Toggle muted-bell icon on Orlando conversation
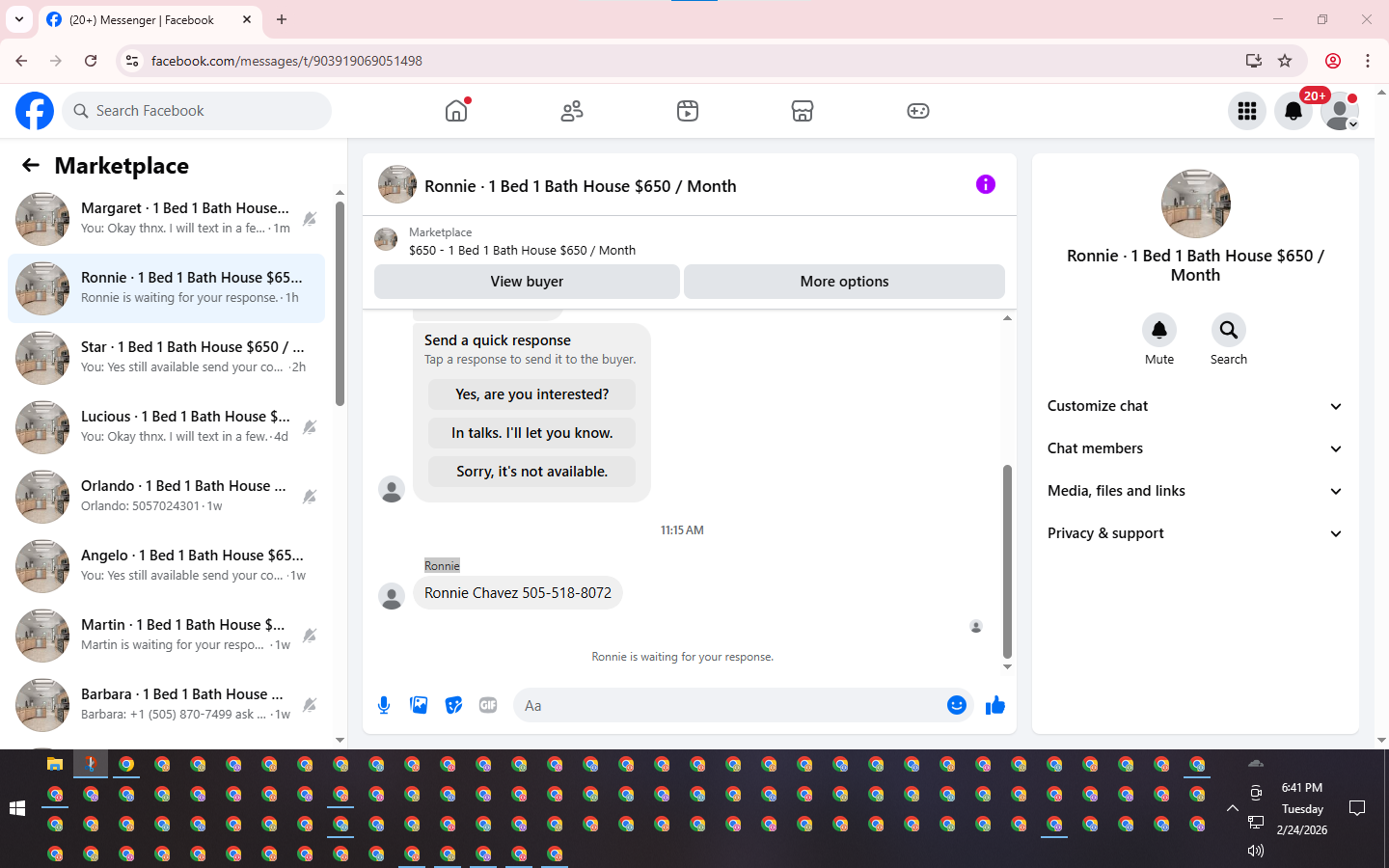 309,497
